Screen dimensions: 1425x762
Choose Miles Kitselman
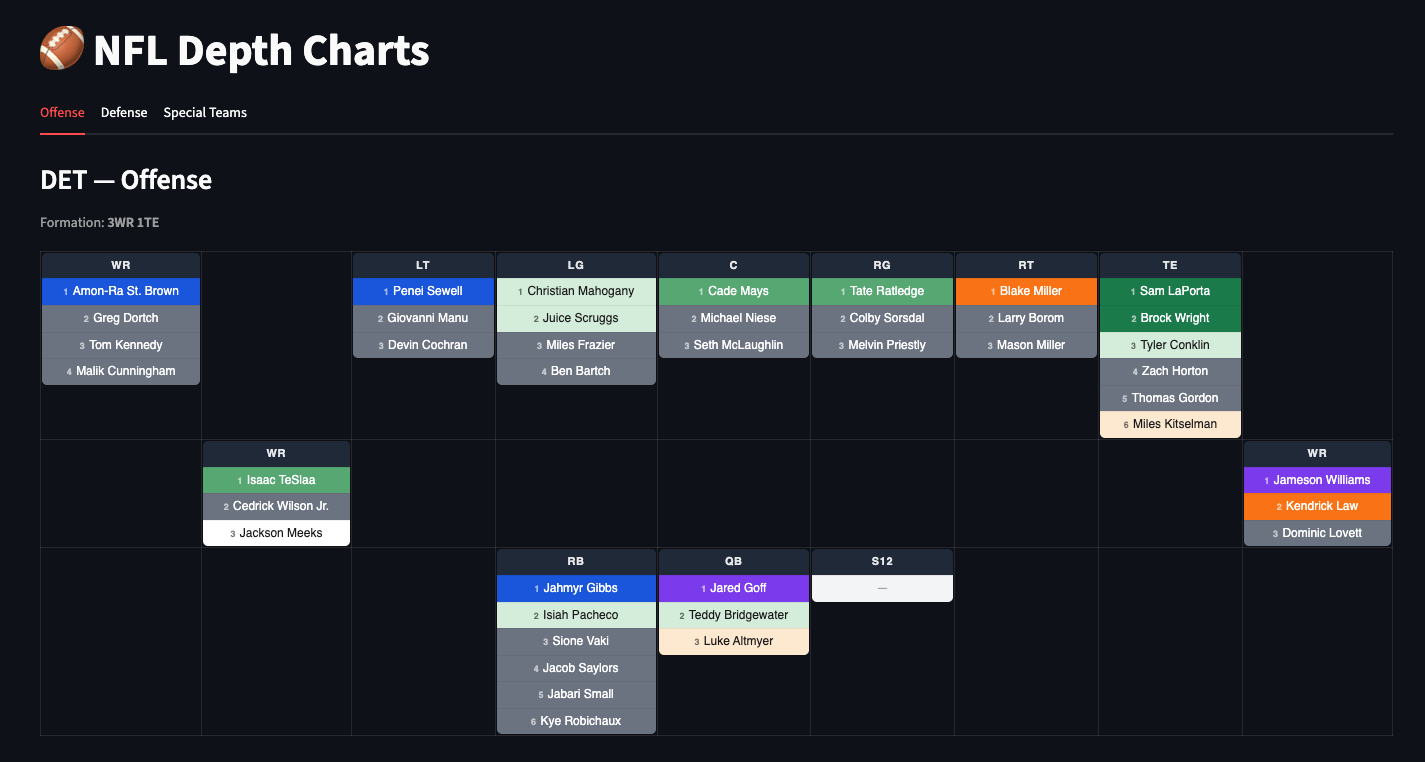1170,424
